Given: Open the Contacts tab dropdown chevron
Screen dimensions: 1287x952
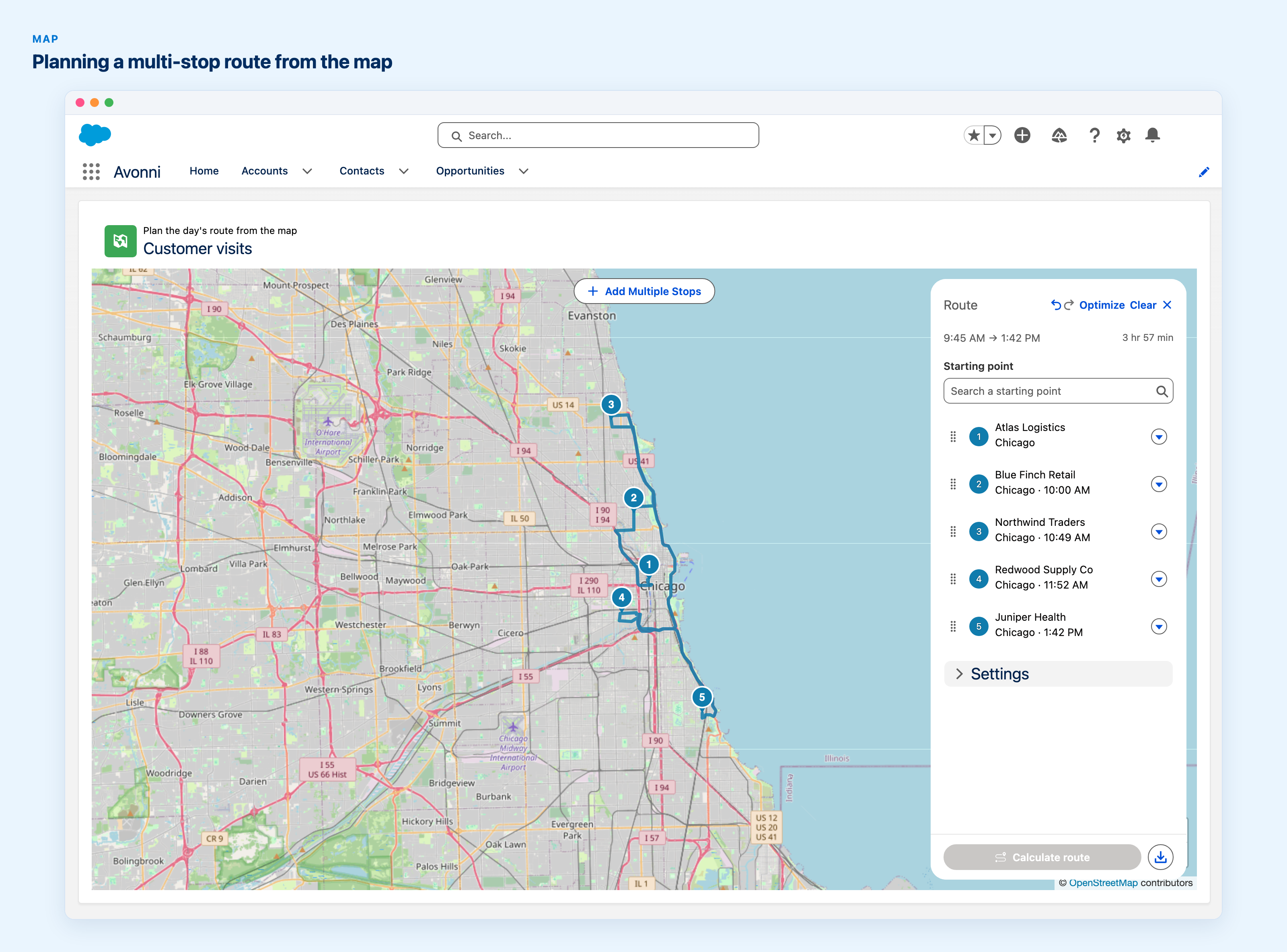Looking at the screenshot, I should click(404, 171).
